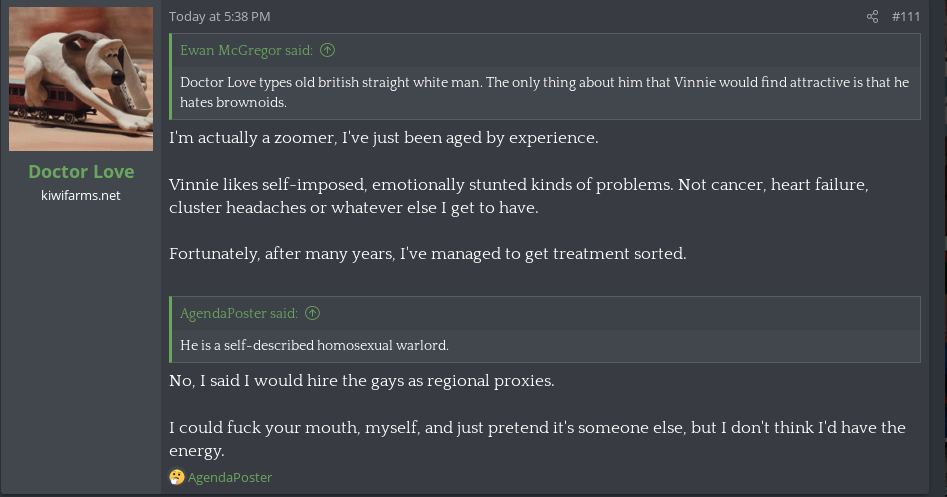Click the share icon beside post #111
947x497 pixels.
(x=872, y=17)
